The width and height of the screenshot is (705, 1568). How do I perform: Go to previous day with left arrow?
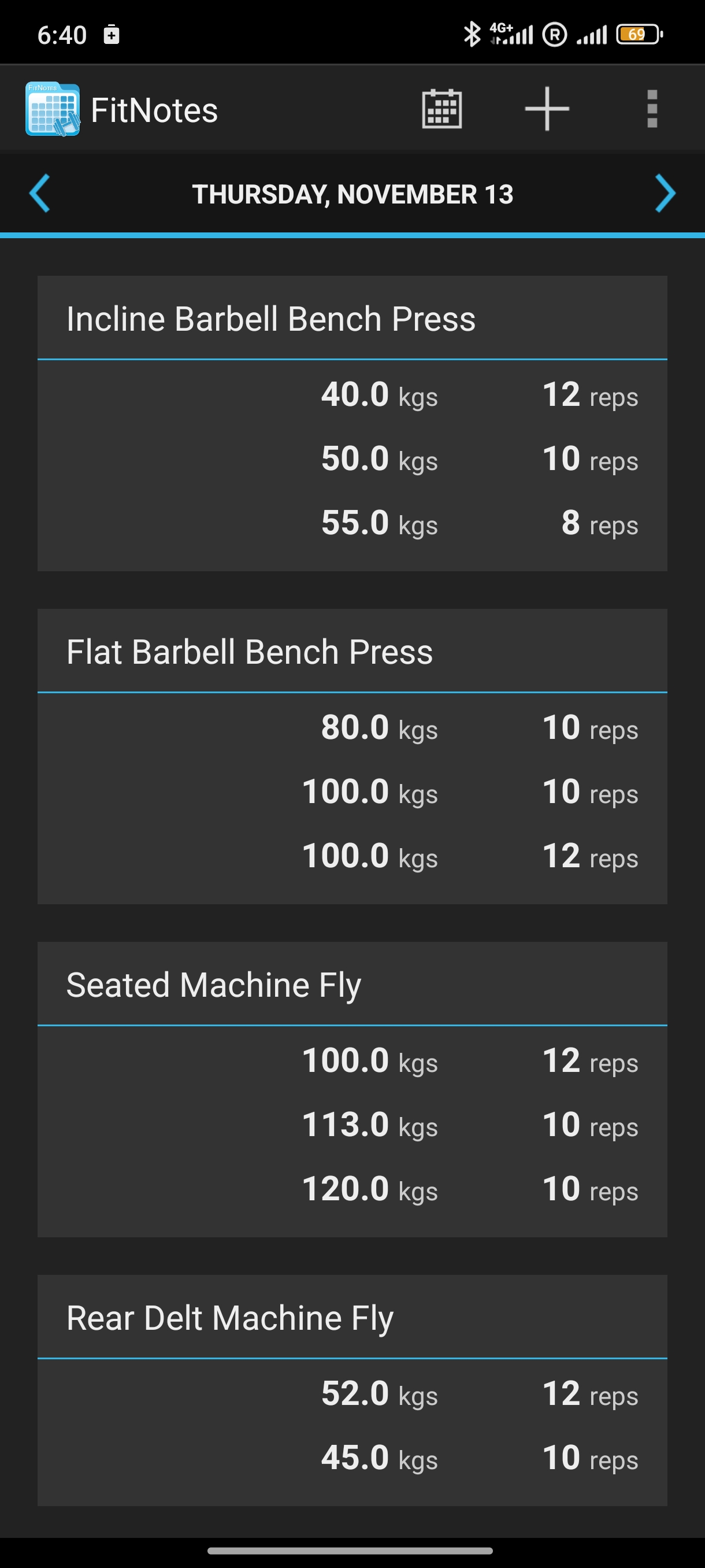pyautogui.click(x=40, y=194)
